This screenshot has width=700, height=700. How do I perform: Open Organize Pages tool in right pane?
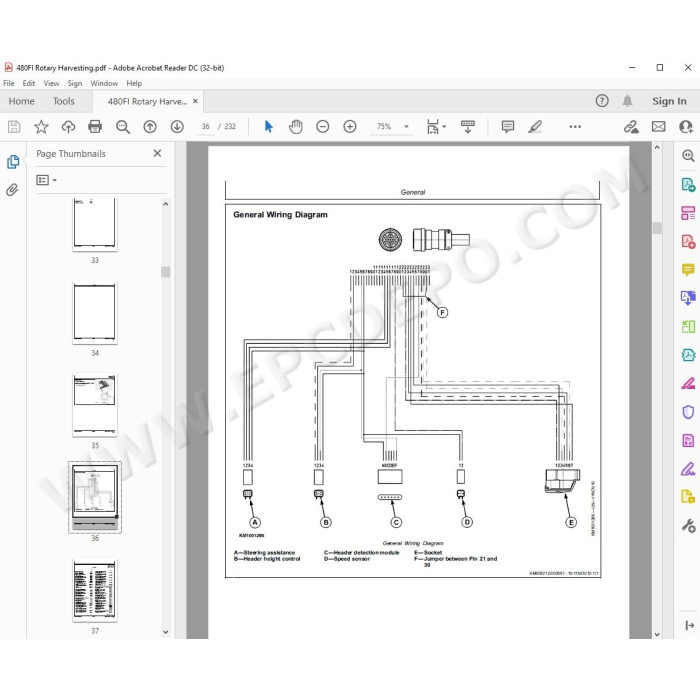688,213
